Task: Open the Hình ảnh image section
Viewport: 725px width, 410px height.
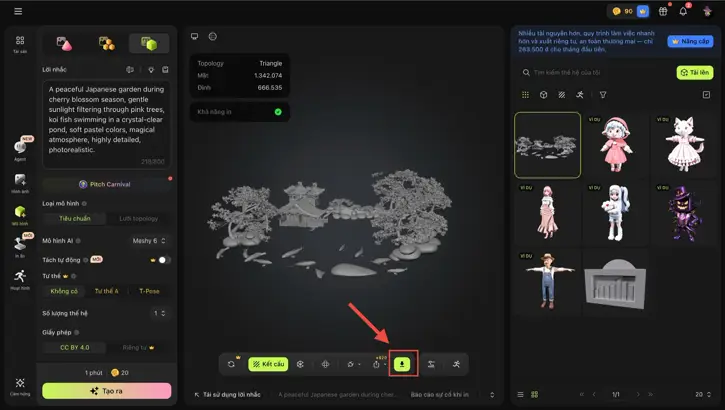Action: point(20,183)
